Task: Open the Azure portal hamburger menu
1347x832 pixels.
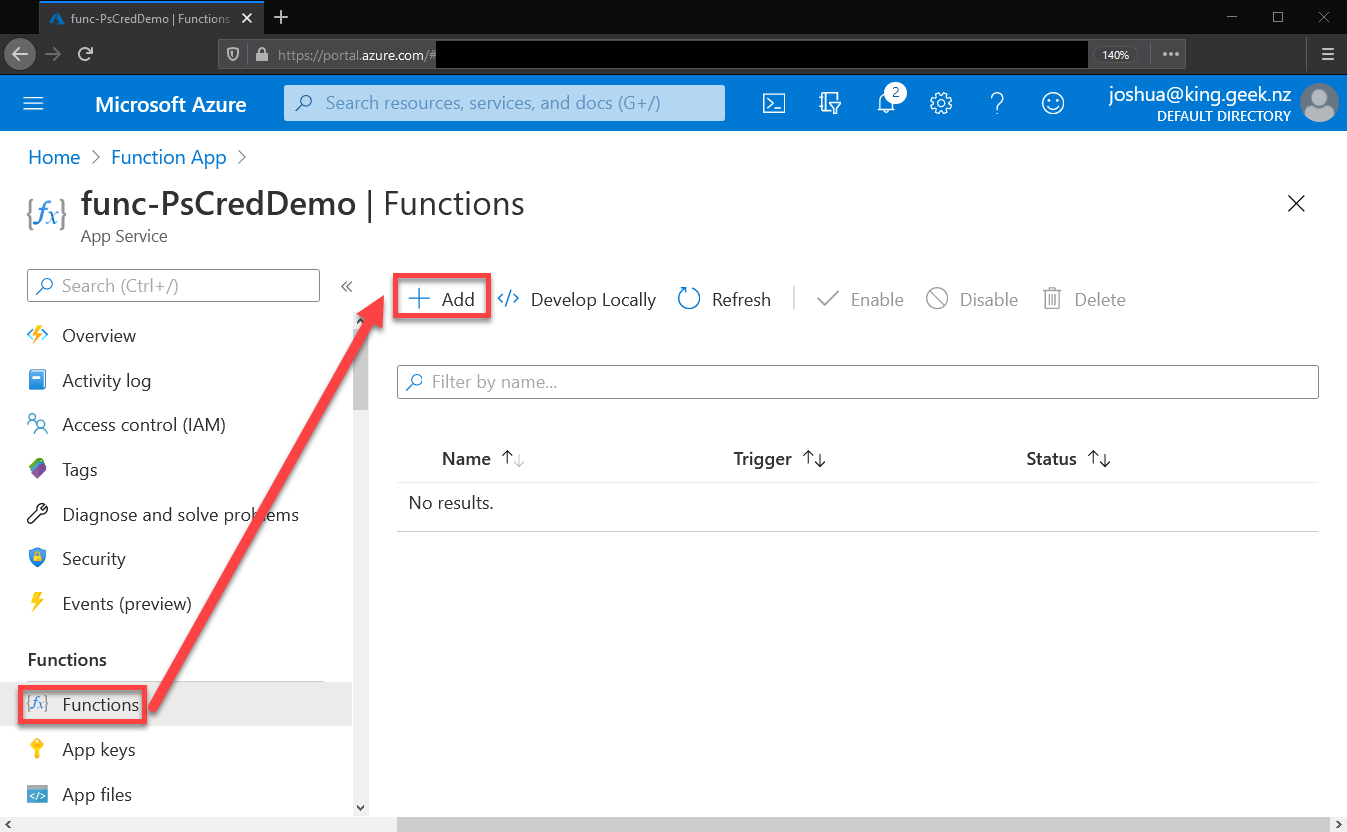Action: pos(34,104)
